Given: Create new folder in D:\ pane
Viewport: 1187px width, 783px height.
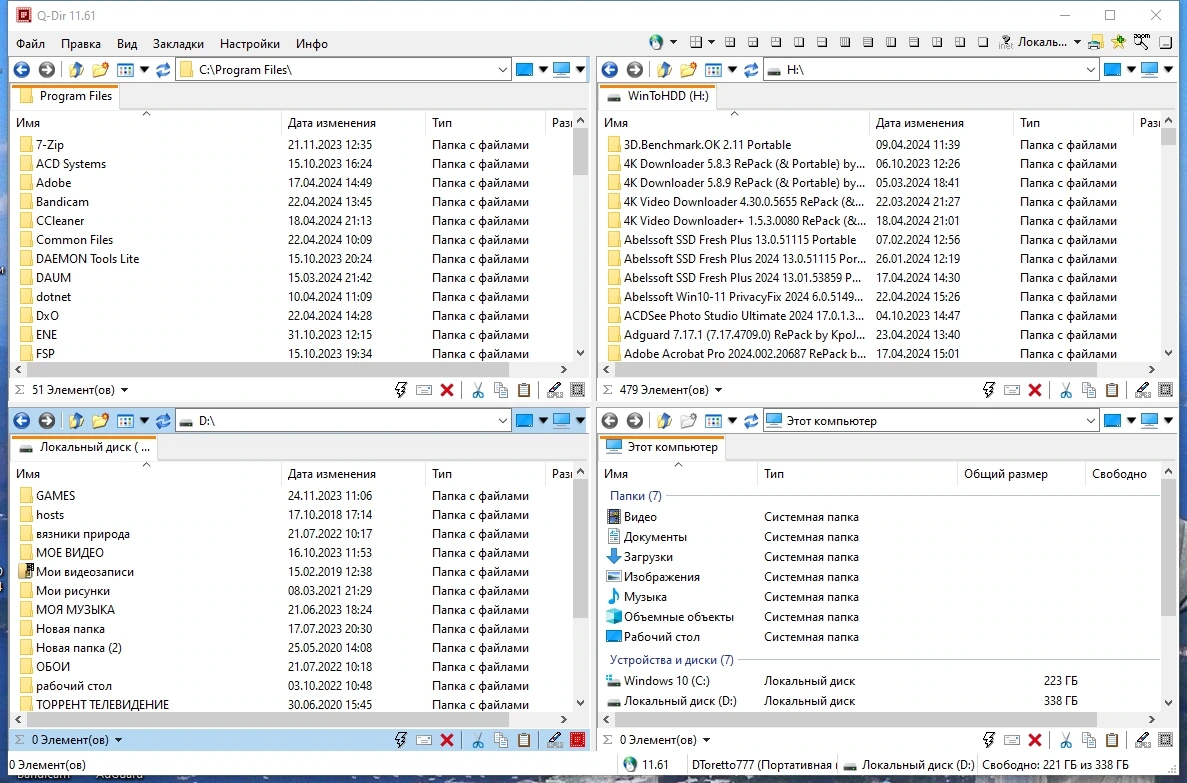Looking at the screenshot, I should pos(100,420).
